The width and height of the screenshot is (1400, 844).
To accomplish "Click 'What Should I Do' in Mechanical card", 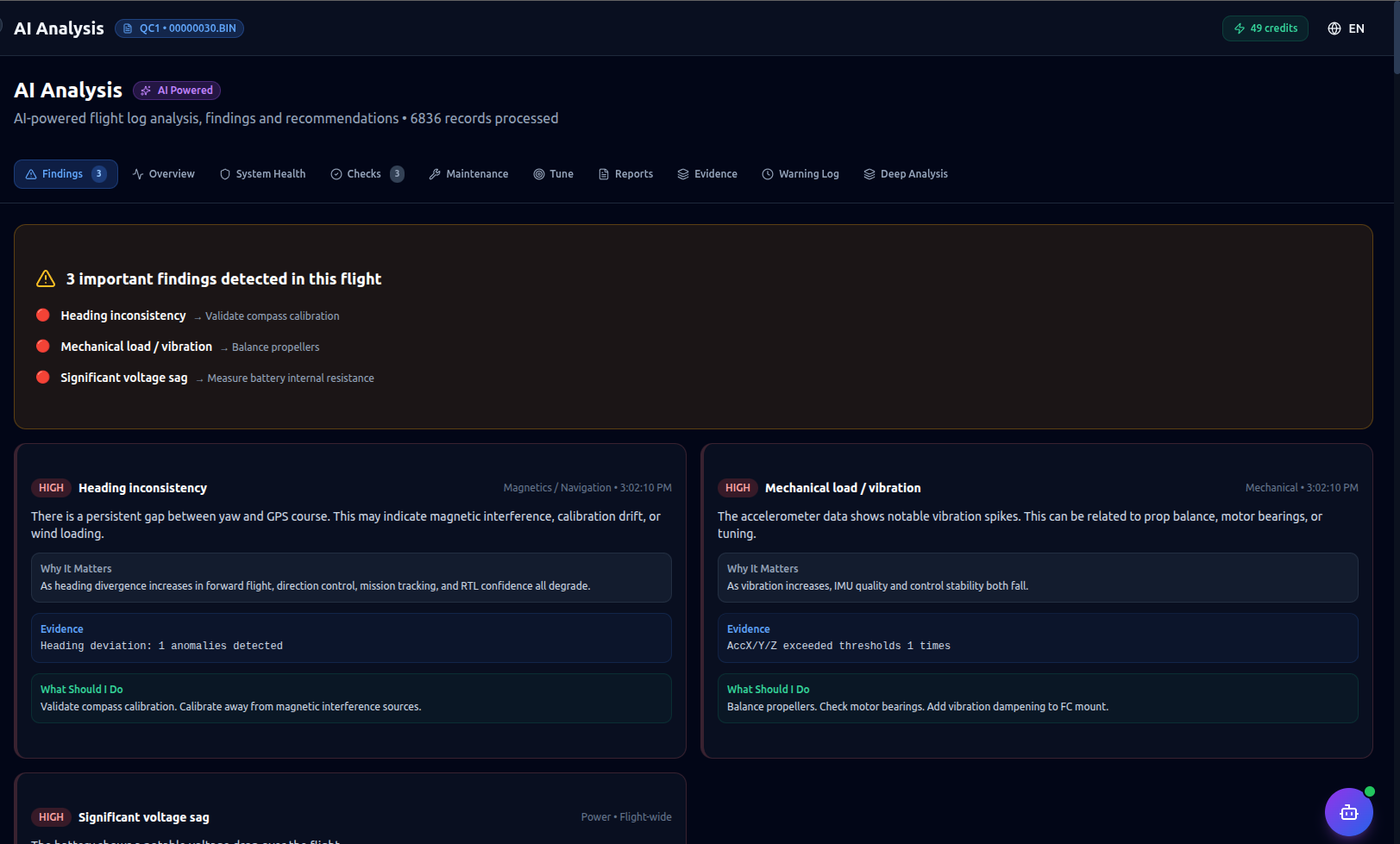I will click(x=769, y=690).
